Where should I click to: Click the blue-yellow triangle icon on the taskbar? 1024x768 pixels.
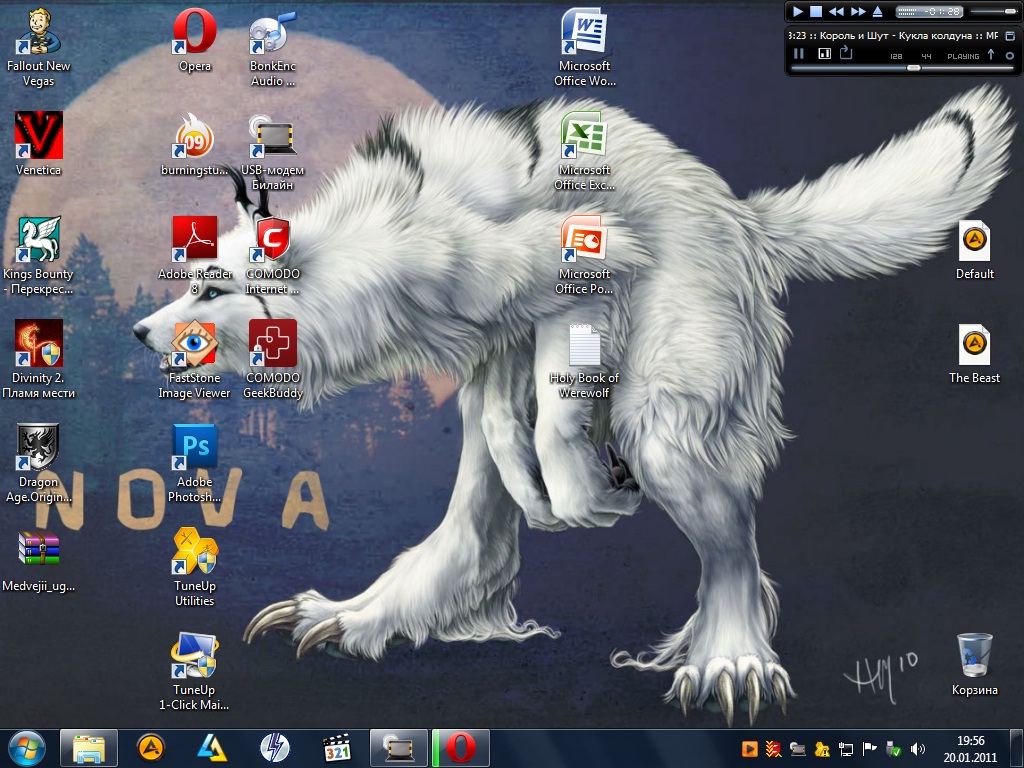(213, 748)
